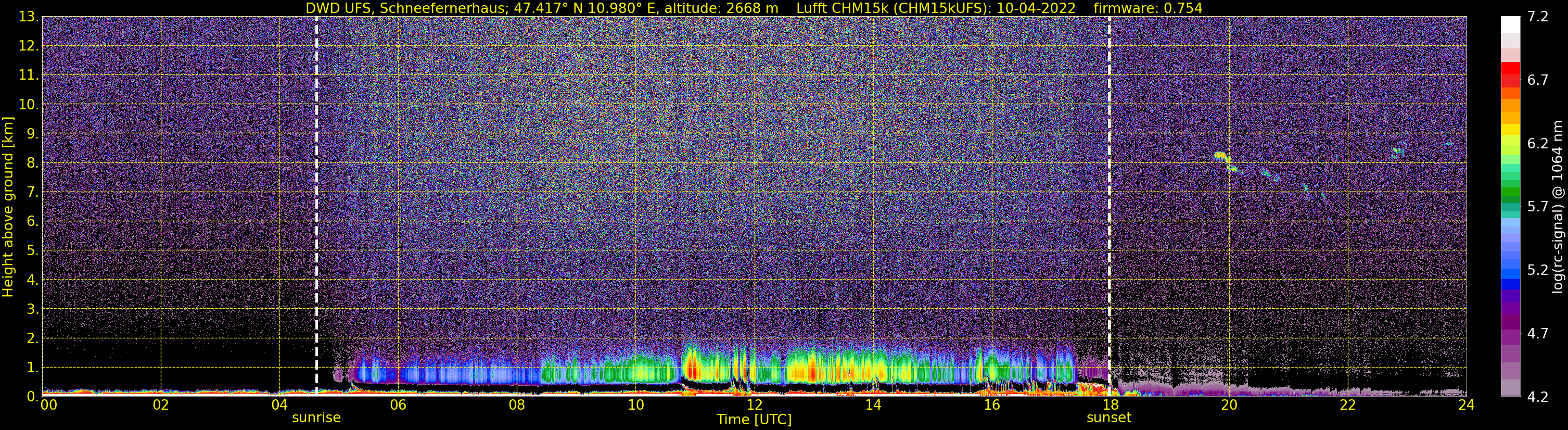Click the "6." height axis tick label
Image resolution: width=1568 pixels, height=430 pixels.
pyautogui.click(x=32, y=221)
